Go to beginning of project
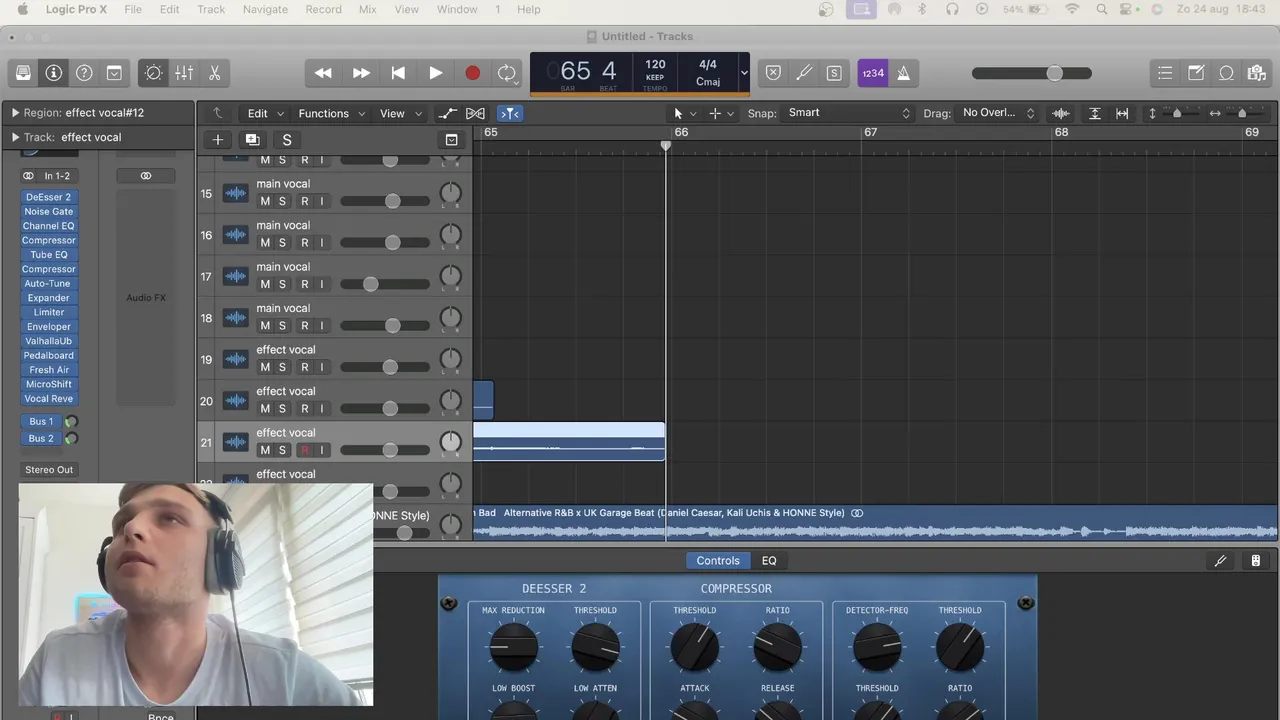The height and width of the screenshot is (720, 1280). point(398,73)
